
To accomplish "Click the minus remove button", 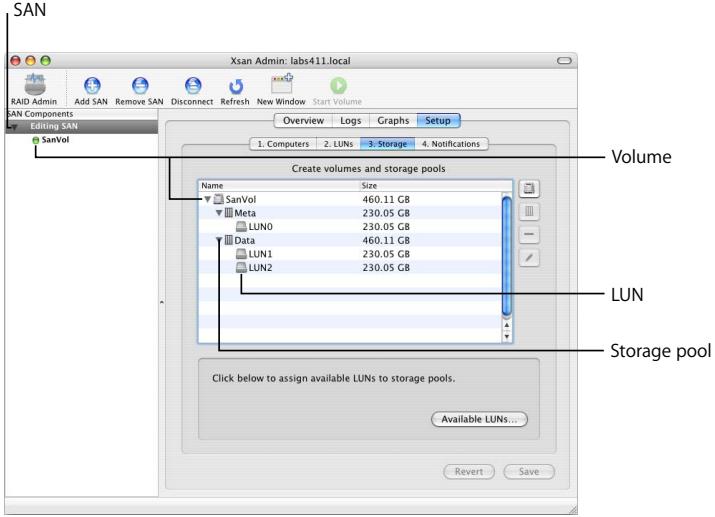I will pyautogui.click(x=529, y=234).
